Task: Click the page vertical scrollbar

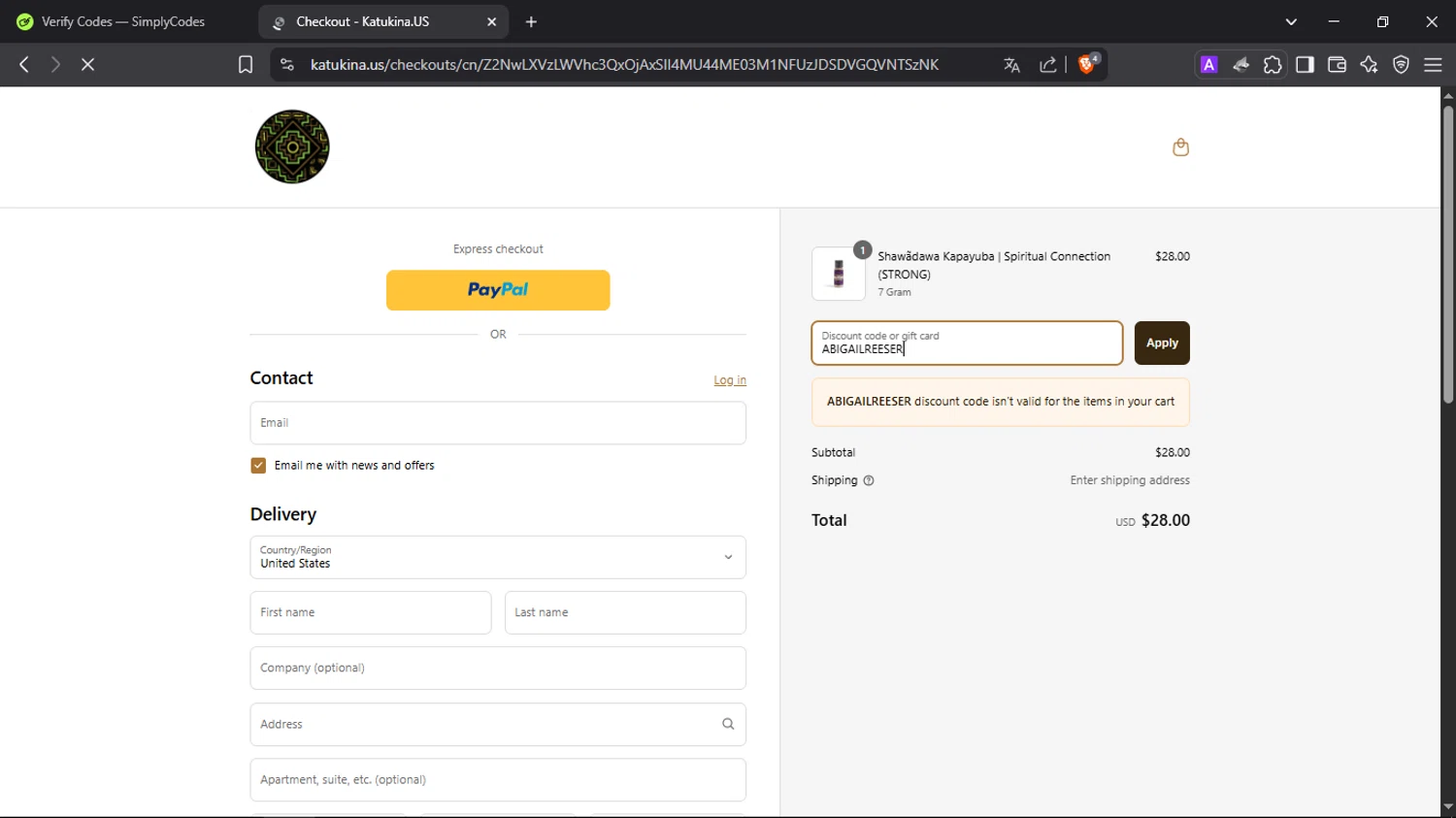Action: coord(1448,254)
